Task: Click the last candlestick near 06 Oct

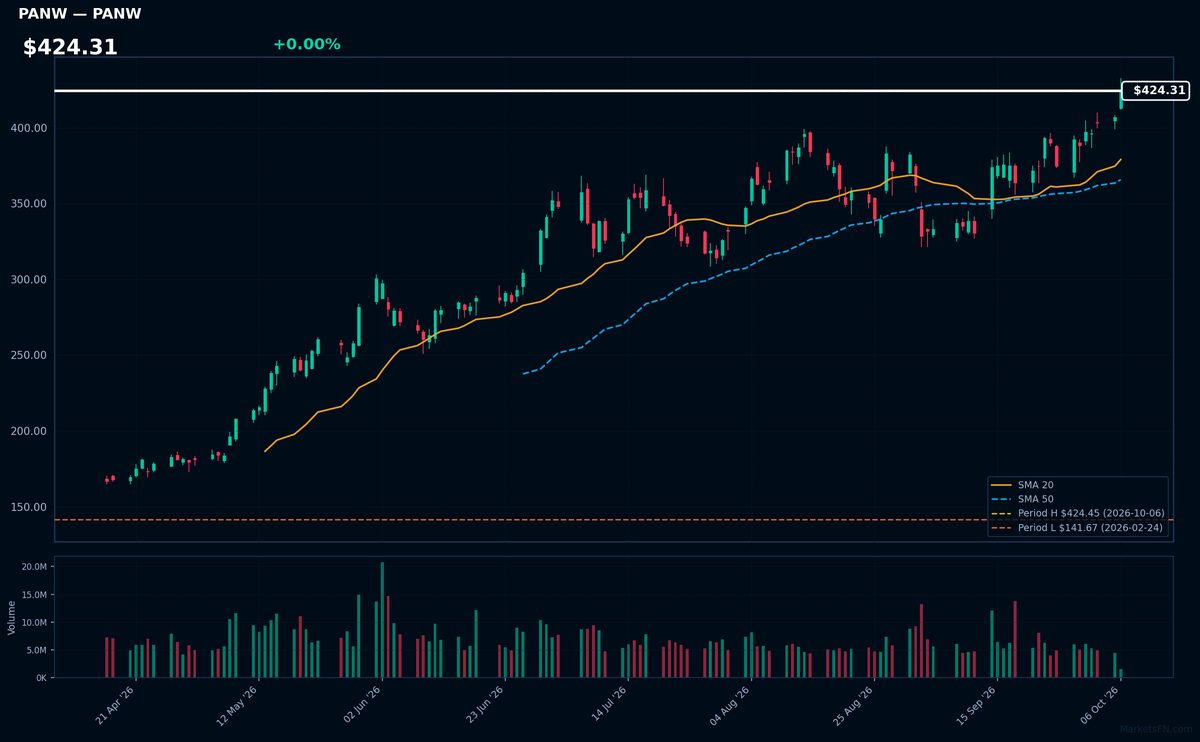Action: point(1121,96)
